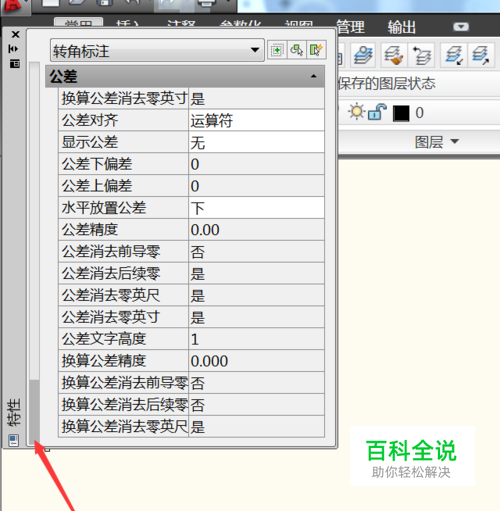Image resolution: width=500 pixels, height=511 pixels.
Task: Select the 公差消去前导零 property label
Action: [123, 251]
